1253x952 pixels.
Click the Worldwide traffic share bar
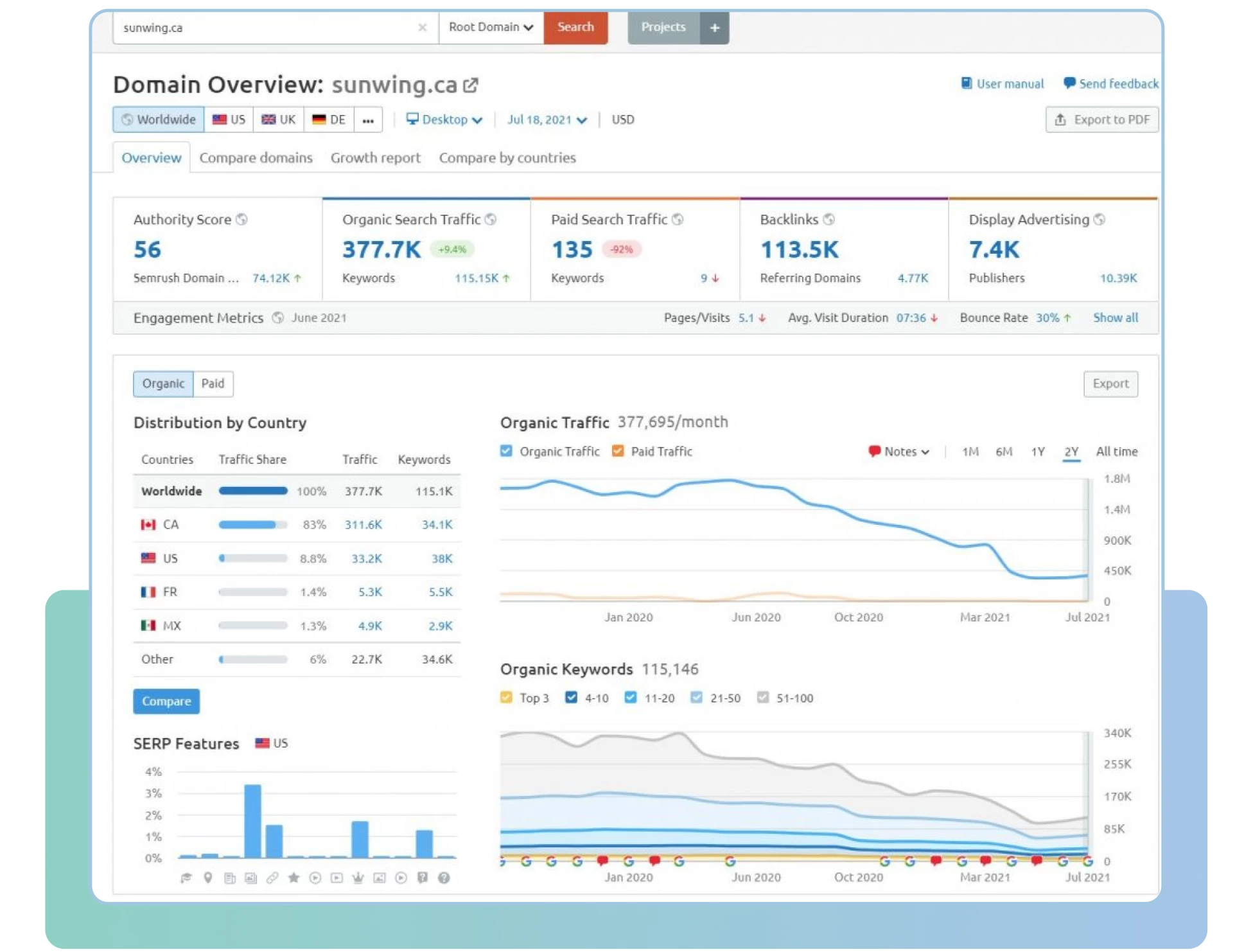[253, 491]
